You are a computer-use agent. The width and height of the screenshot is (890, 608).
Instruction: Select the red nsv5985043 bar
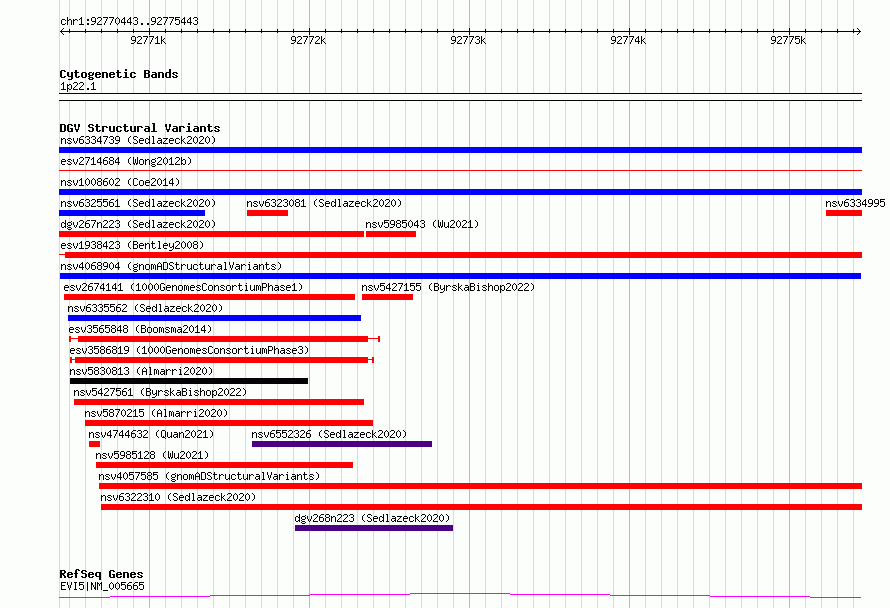(x=391, y=234)
